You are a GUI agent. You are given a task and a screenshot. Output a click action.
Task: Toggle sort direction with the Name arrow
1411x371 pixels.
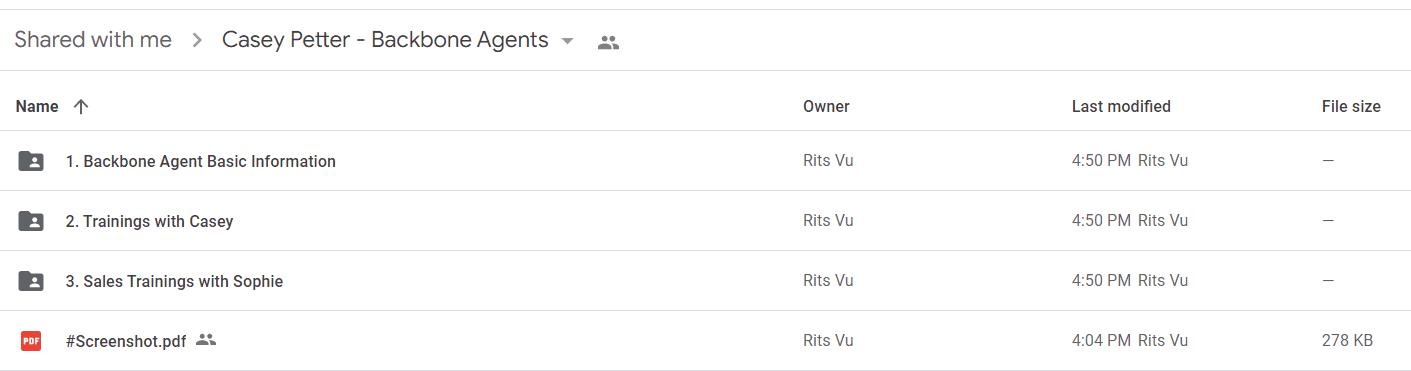tap(81, 106)
